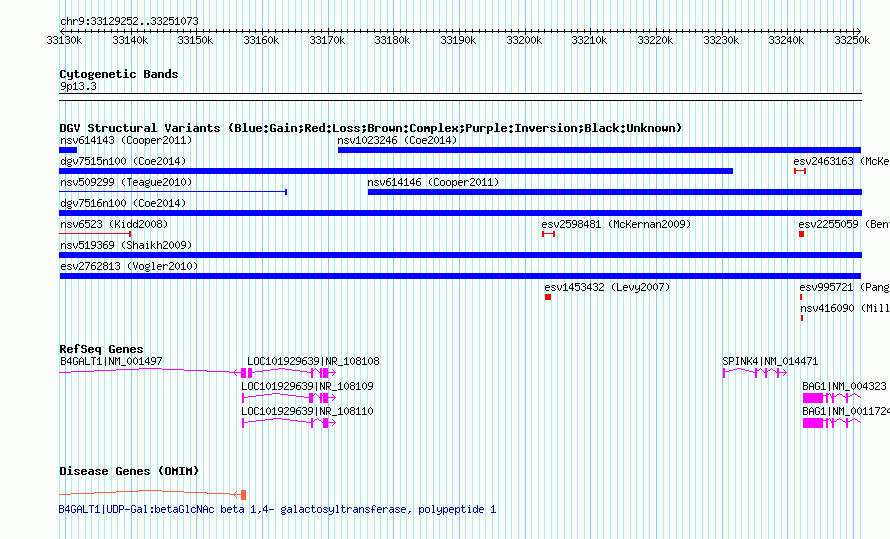Click the nsv6523 (Kidd2008) red loss line

click(95, 234)
